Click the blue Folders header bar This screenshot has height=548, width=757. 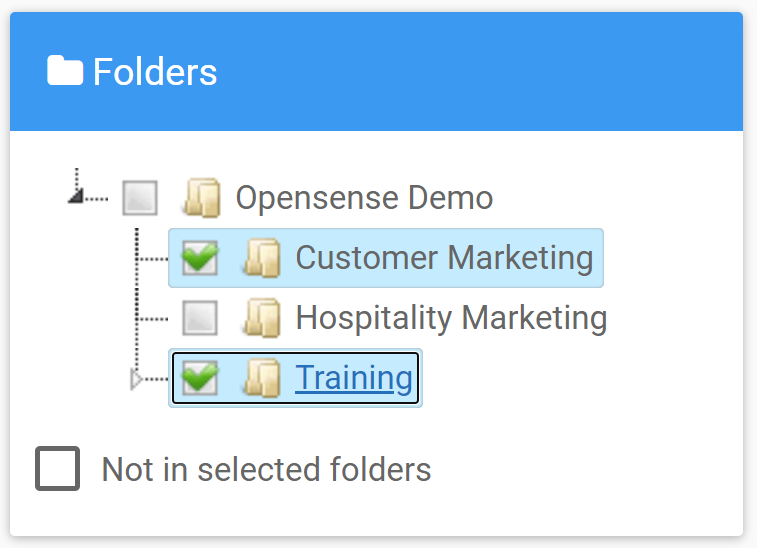pos(377,71)
